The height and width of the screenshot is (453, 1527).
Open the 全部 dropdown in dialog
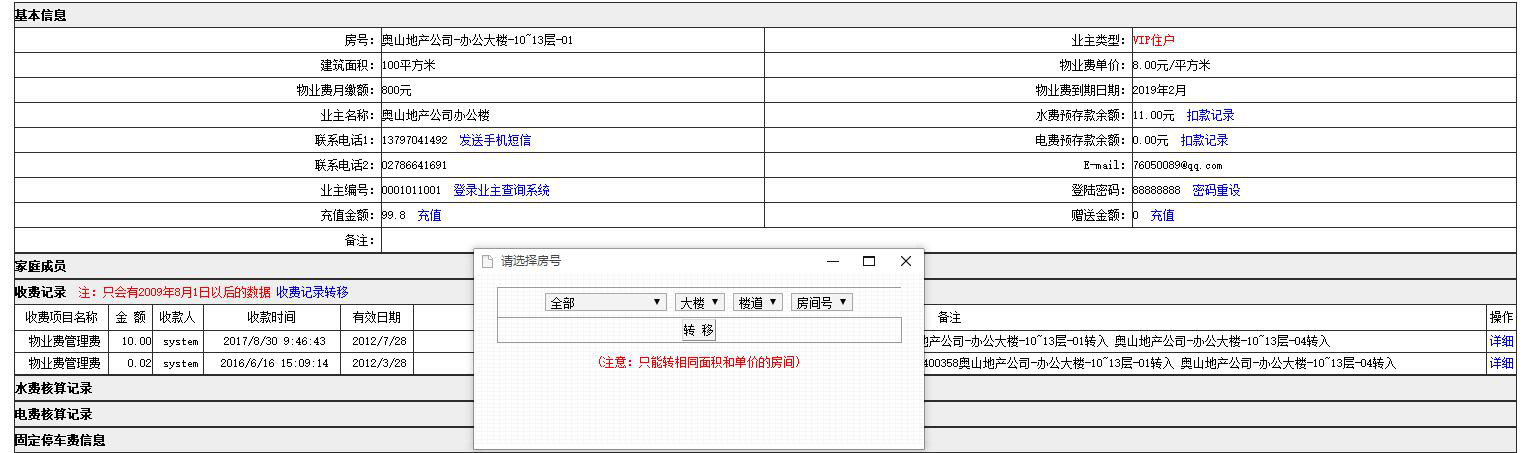[x=606, y=302]
